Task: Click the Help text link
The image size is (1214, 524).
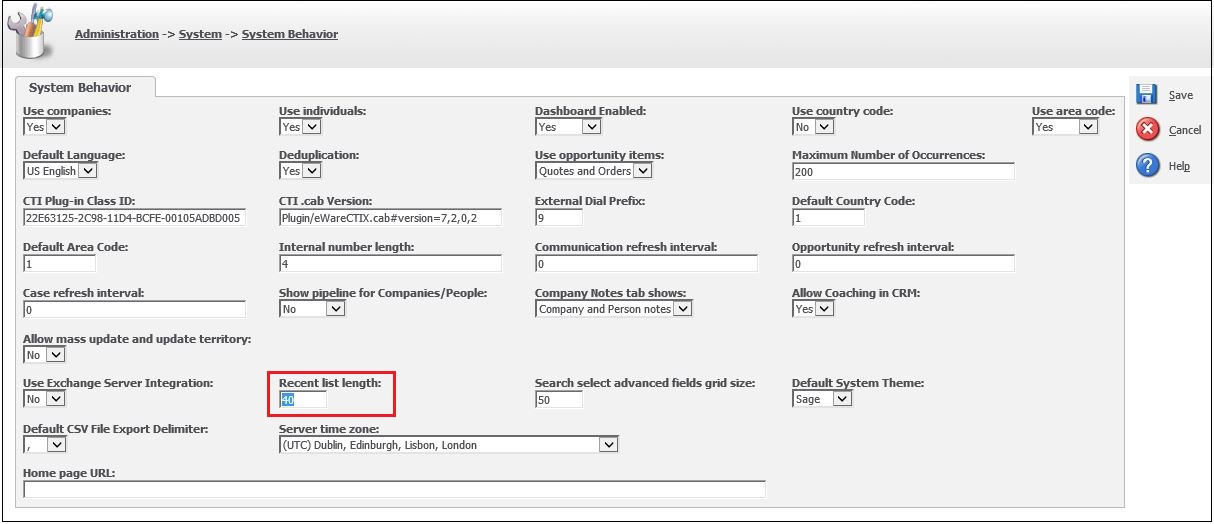Action: 1179,166
